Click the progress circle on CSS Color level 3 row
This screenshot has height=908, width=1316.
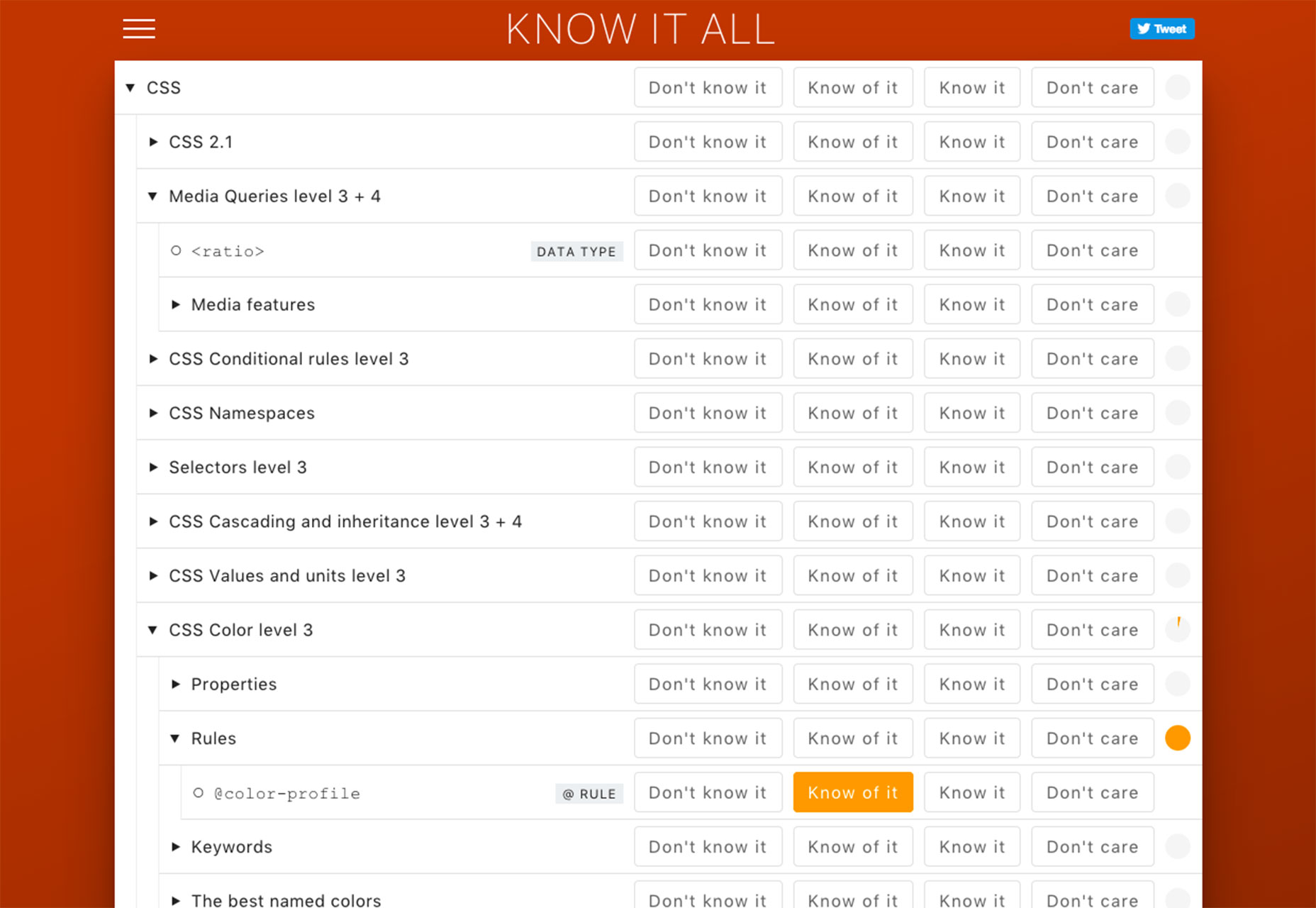[1177, 629]
